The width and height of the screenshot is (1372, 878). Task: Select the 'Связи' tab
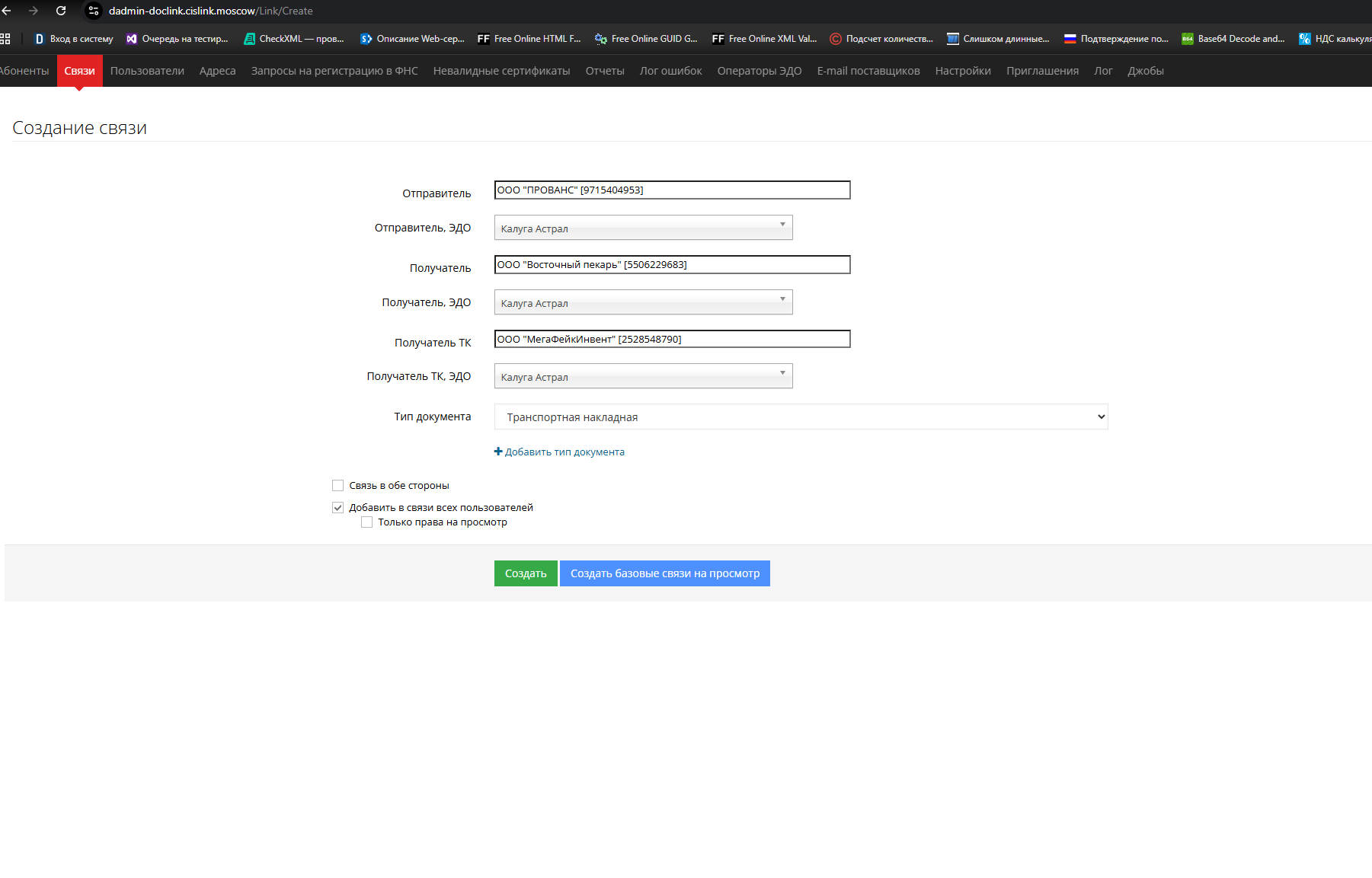(80, 71)
